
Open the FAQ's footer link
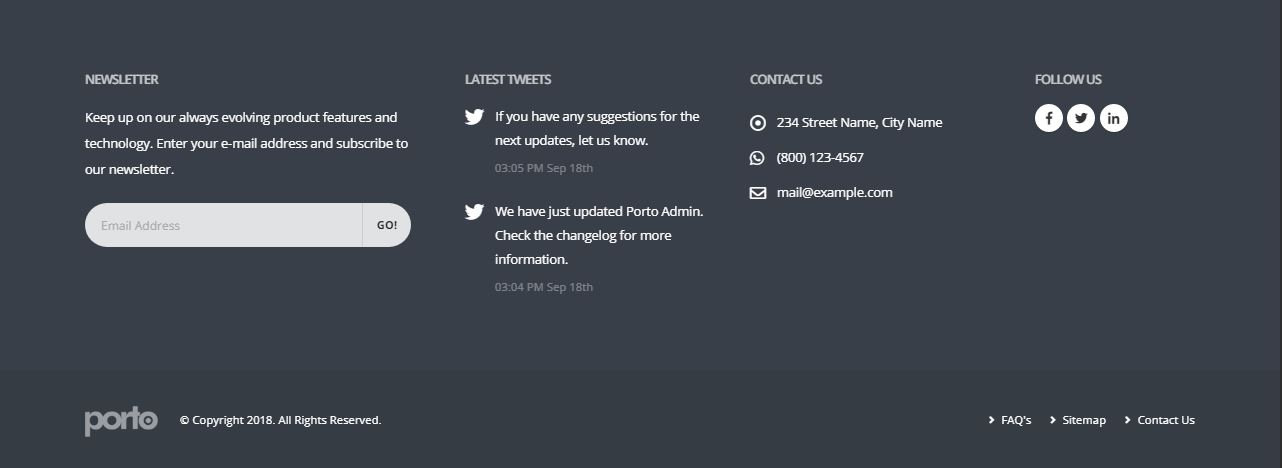tap(1015, 420)
